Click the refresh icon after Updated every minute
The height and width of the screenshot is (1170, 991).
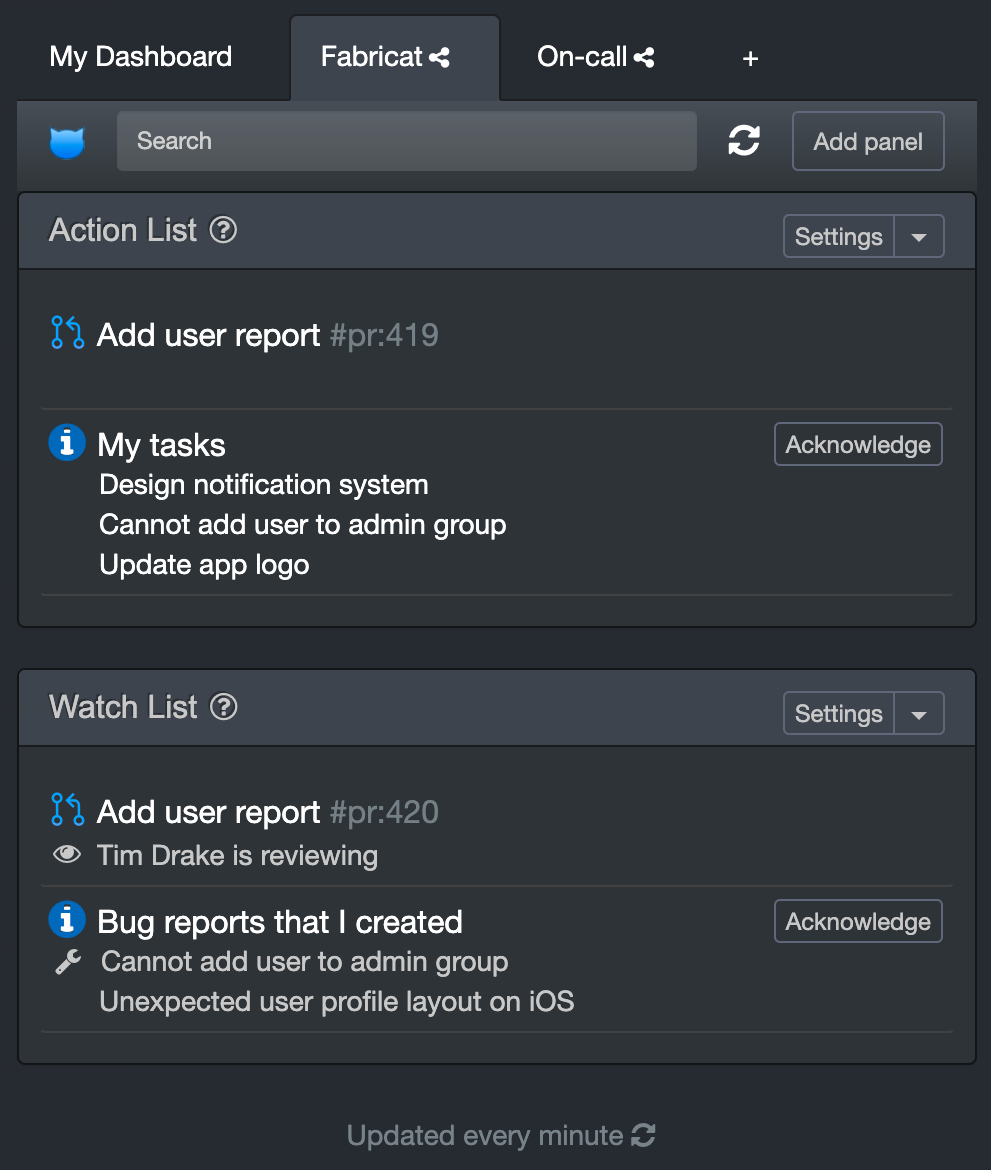coord(643,1136)
